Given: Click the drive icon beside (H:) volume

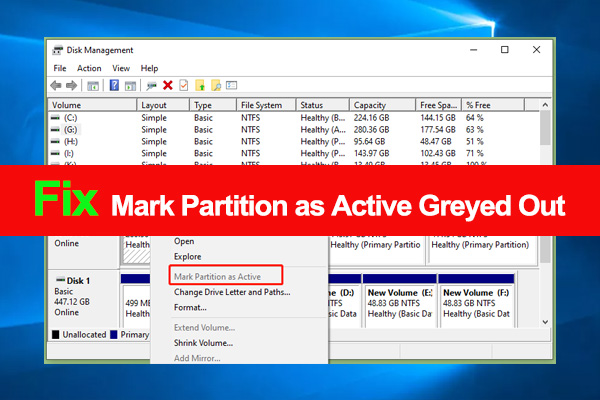Looking at the screenshot, I should coord(55,141).
